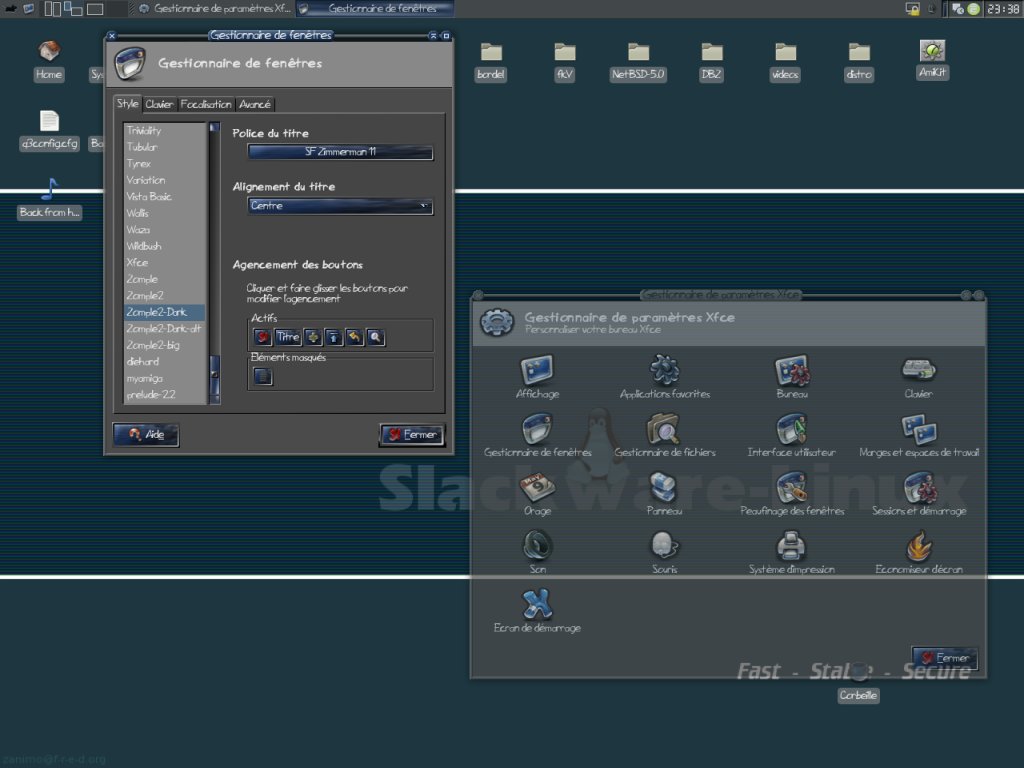Select the Zomple2-Dark-alt theme
Image resolution: width=1024 pixels, height=768 pixels.
(165, 328)
